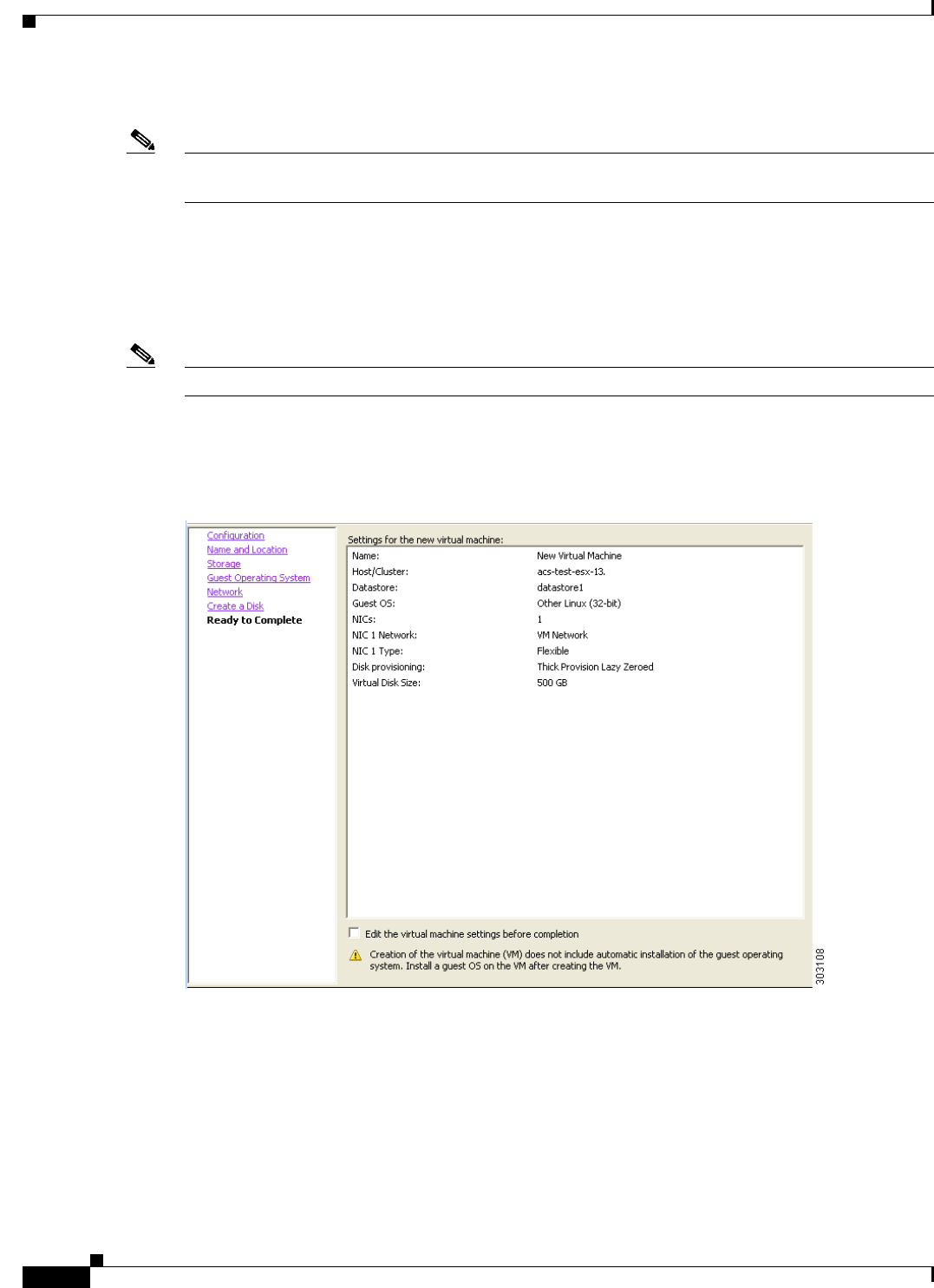Select the datastore1 value

click(x=560, y=587)
